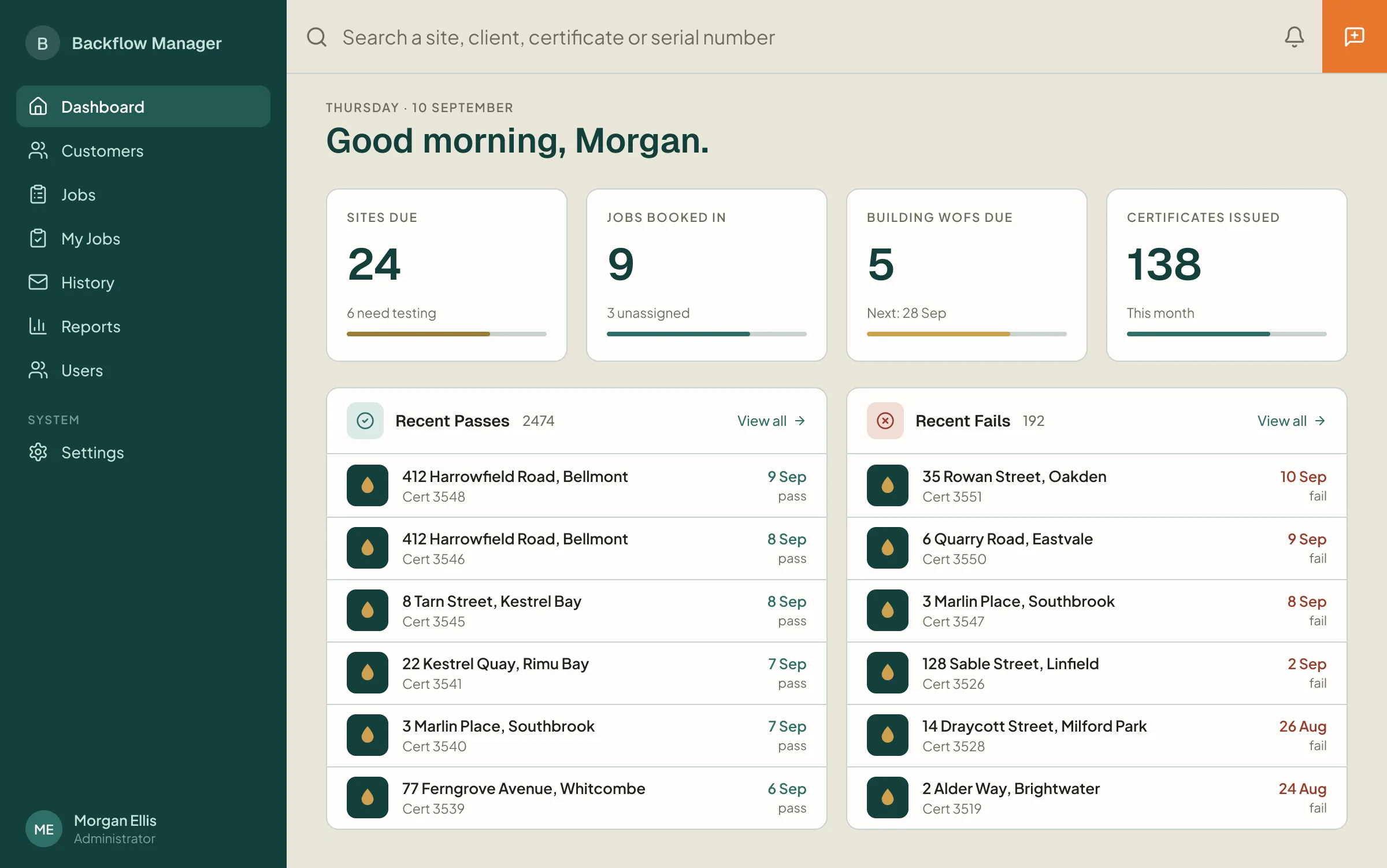The image size is (1387, 868).
Task: Click the droplet icon for Cert 3545
Action: pos(368,610)
